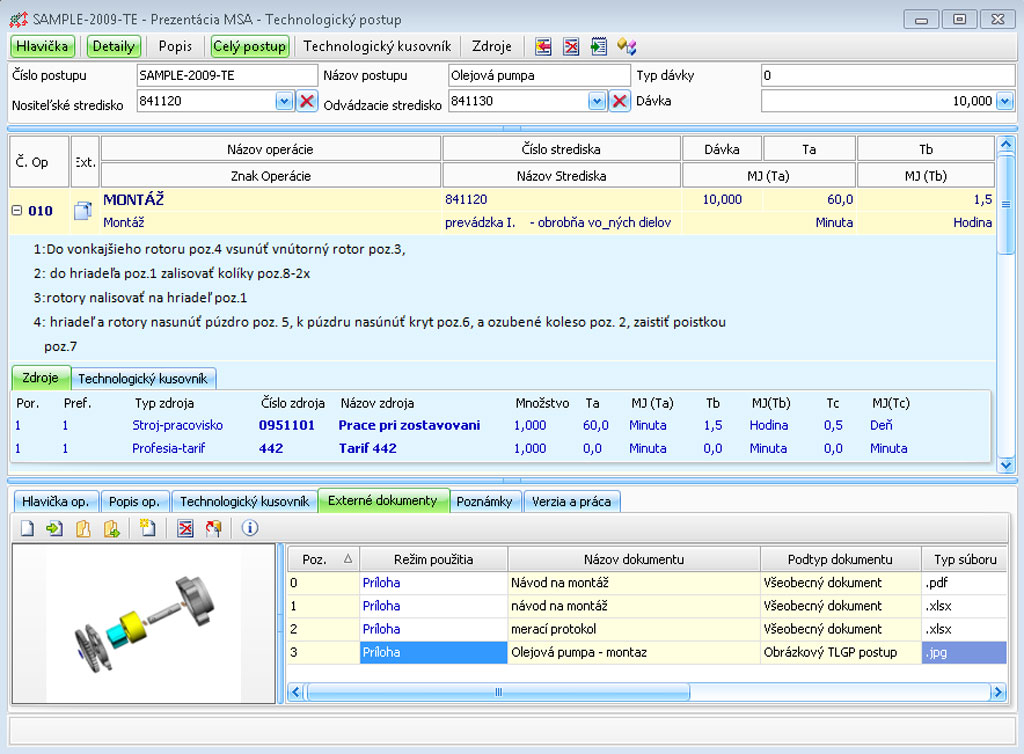Clear Nositeľské stredisko with red X

tap(307, 101)
